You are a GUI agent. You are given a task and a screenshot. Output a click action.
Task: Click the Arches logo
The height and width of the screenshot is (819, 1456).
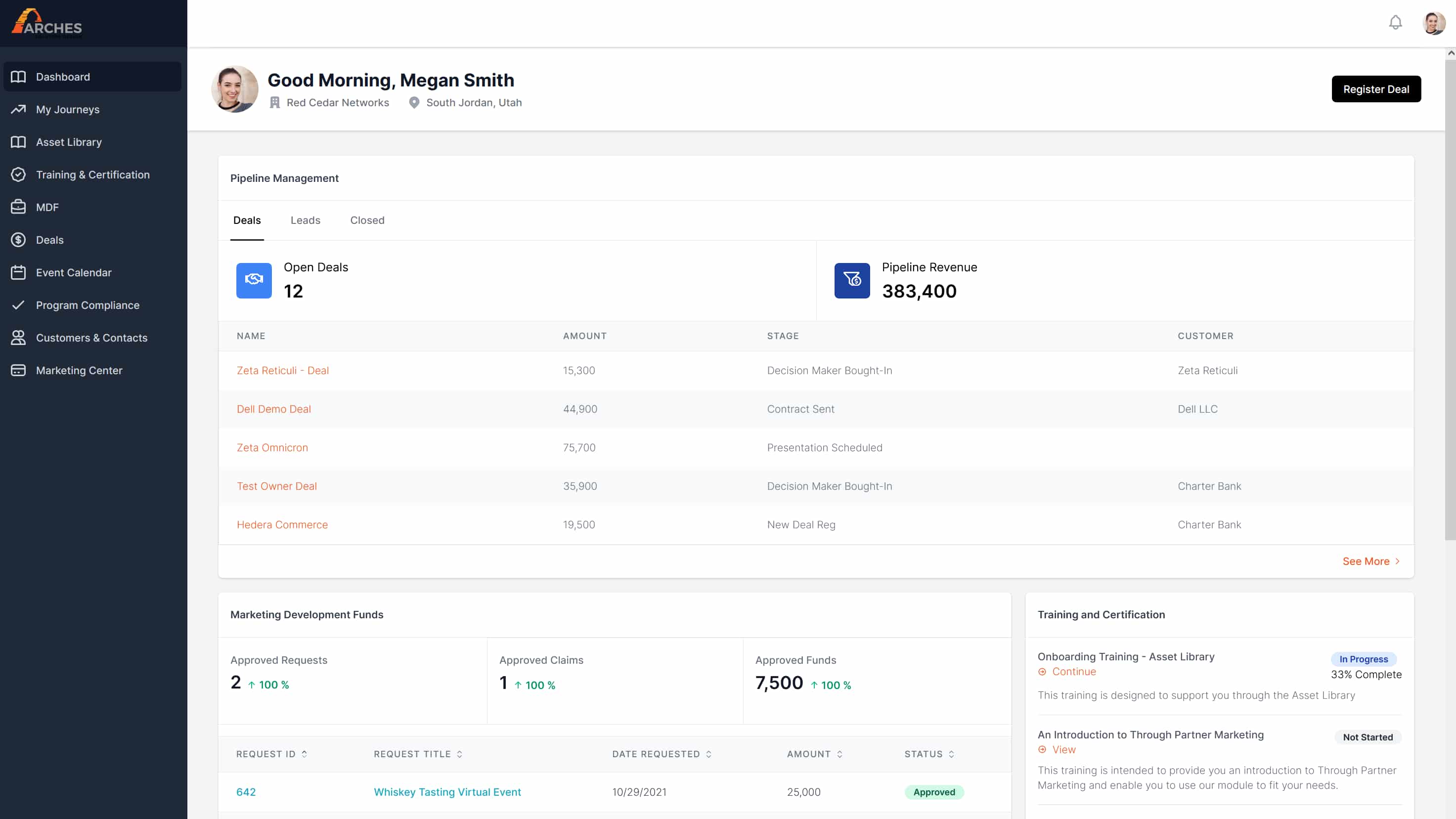coord(47,23)
